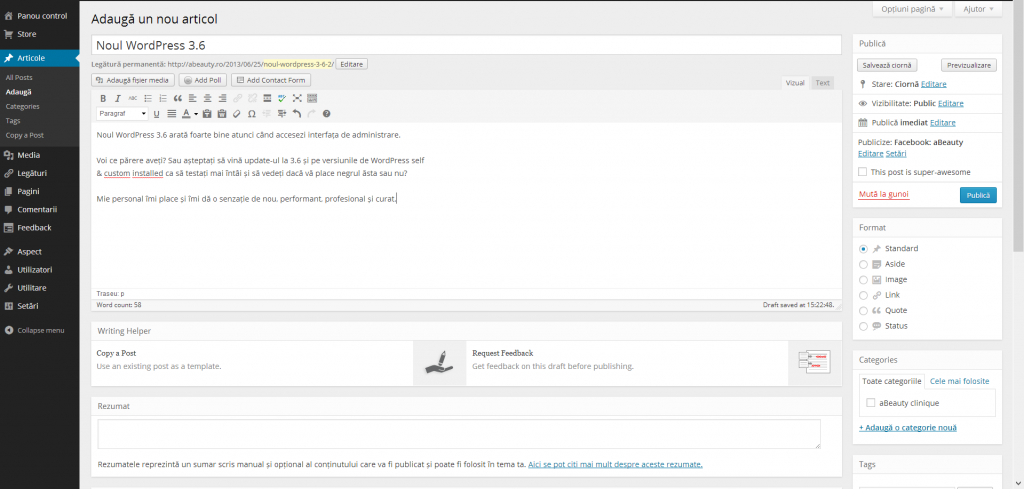Insert a custom character (Omega)
This screenshot has width=1024, height=489.
click(251, 114)
